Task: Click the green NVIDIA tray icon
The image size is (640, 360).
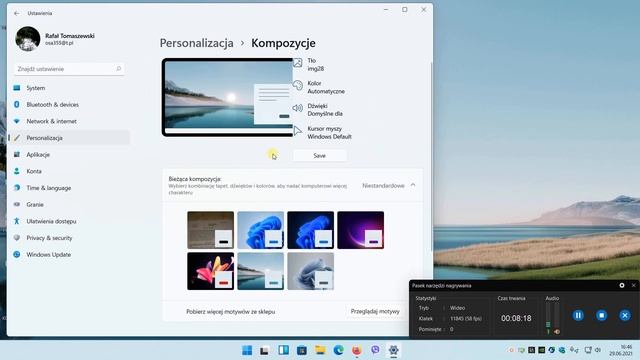Action: pos(542,350)
